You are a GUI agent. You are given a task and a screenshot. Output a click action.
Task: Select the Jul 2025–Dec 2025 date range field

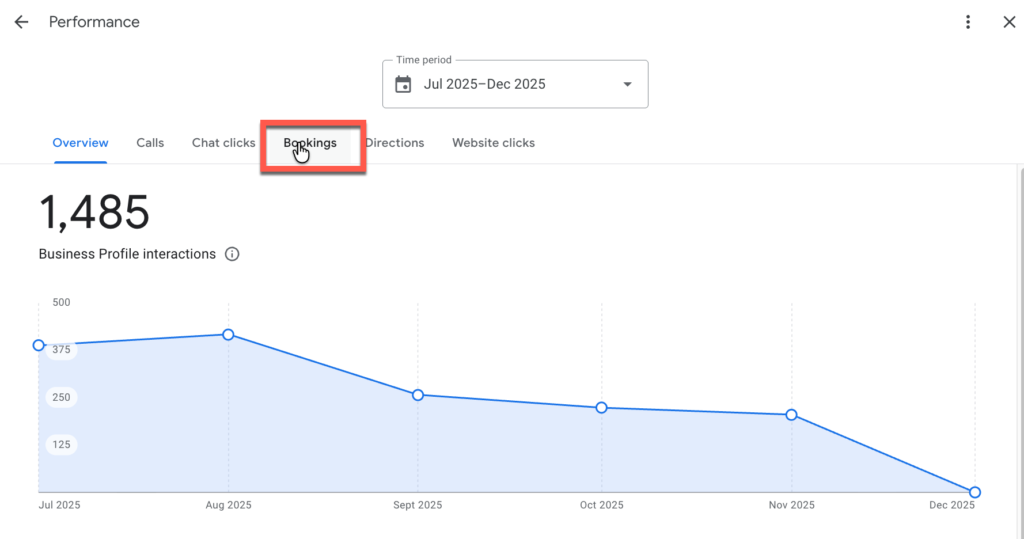click(x=485, y=84)
